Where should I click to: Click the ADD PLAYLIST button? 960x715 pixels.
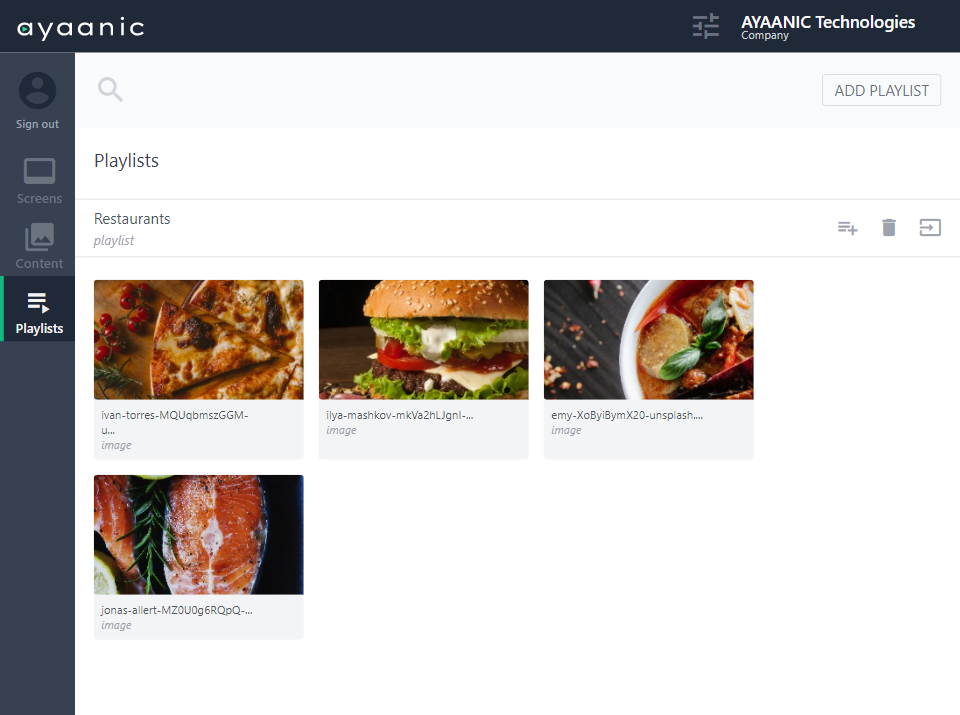[x=881, y=90]
